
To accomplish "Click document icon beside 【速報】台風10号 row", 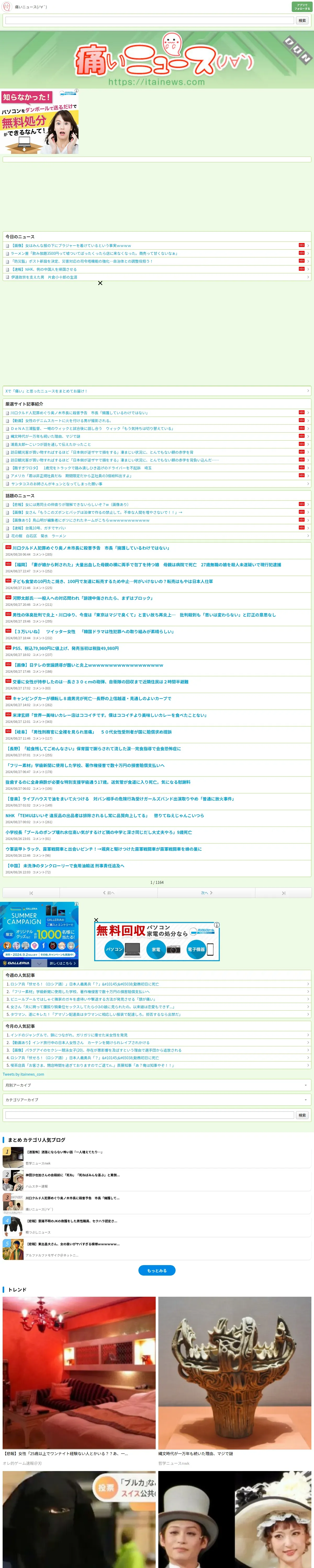I will (x=7, y=528).
